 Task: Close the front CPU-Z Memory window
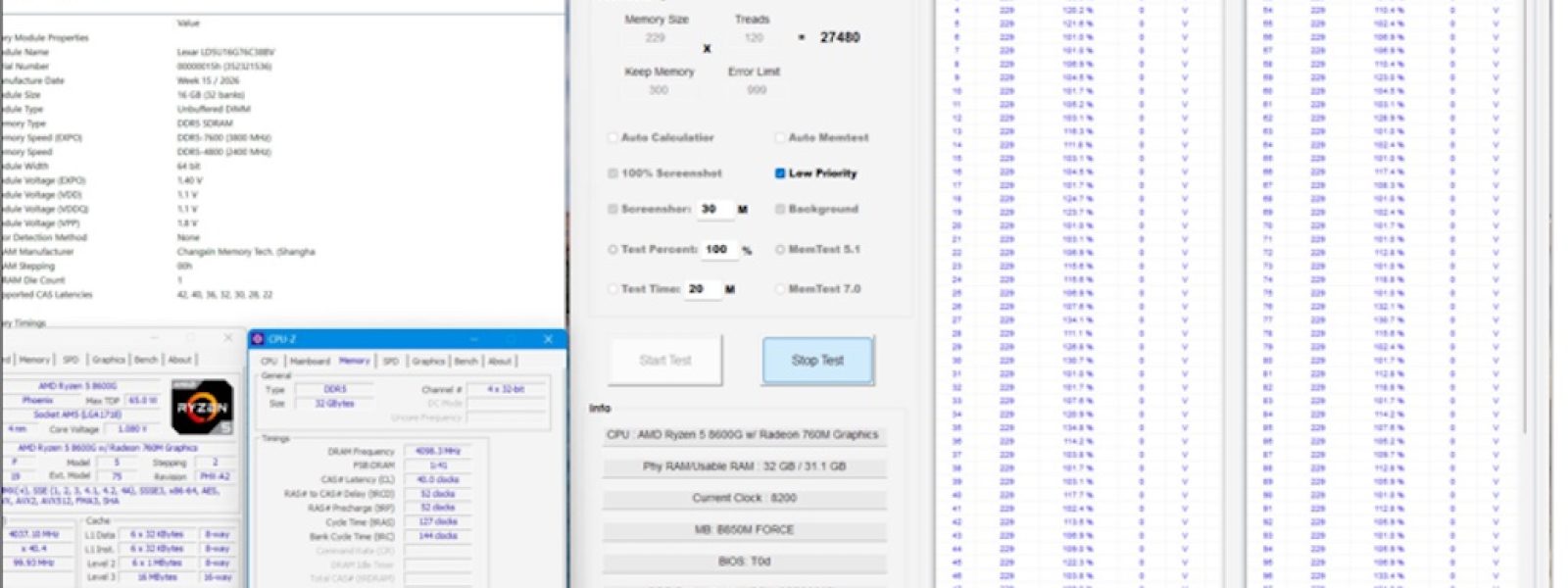click(548, 339)
